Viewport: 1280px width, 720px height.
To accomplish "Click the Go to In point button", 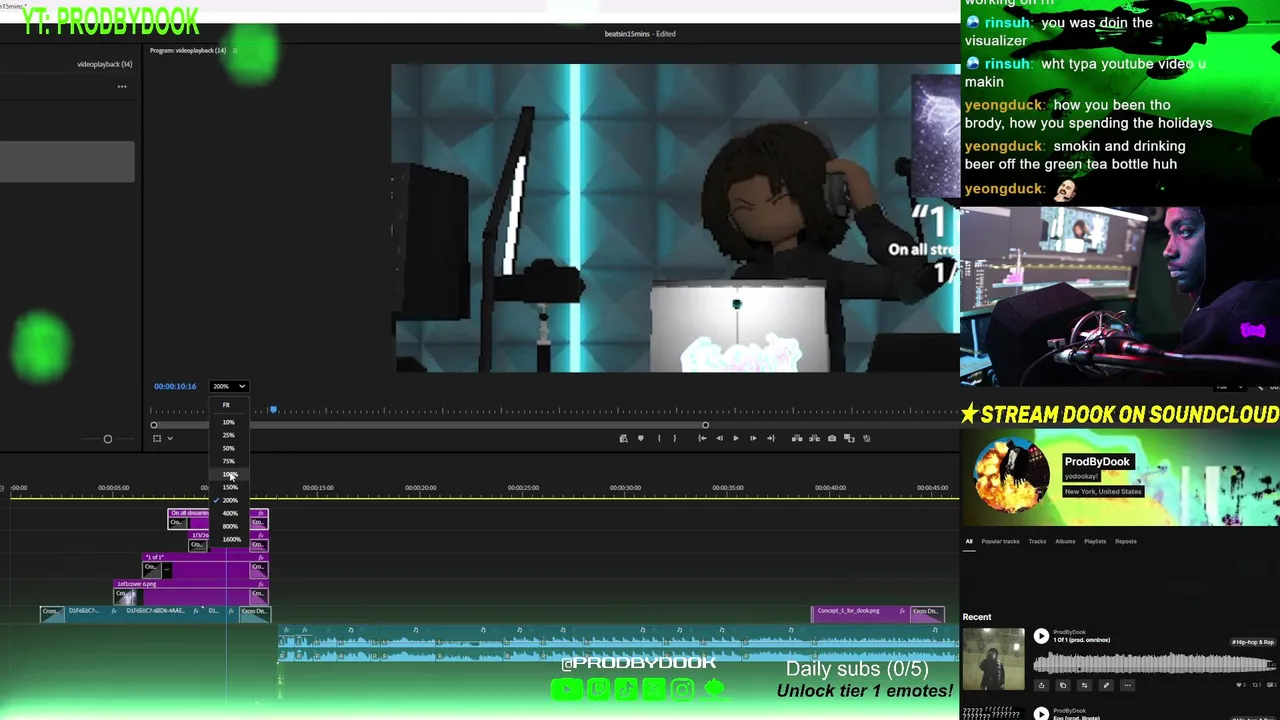I will pyautogui.click(x=702, y=438).
